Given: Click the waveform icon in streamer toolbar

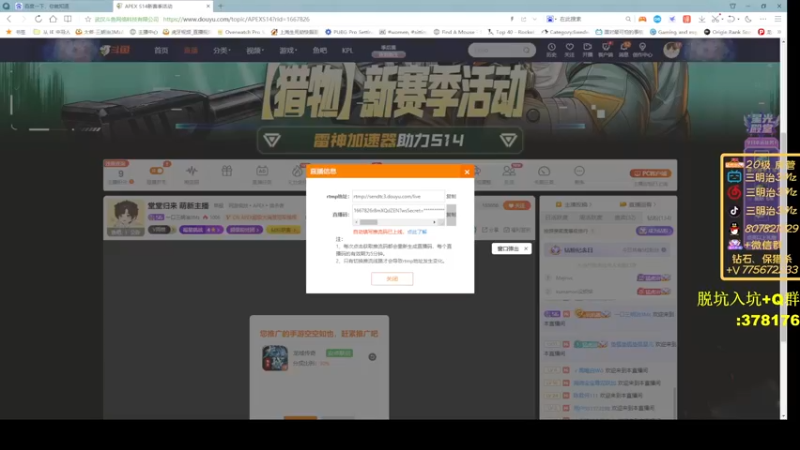Looking at the screenshot, I should 191,171.
